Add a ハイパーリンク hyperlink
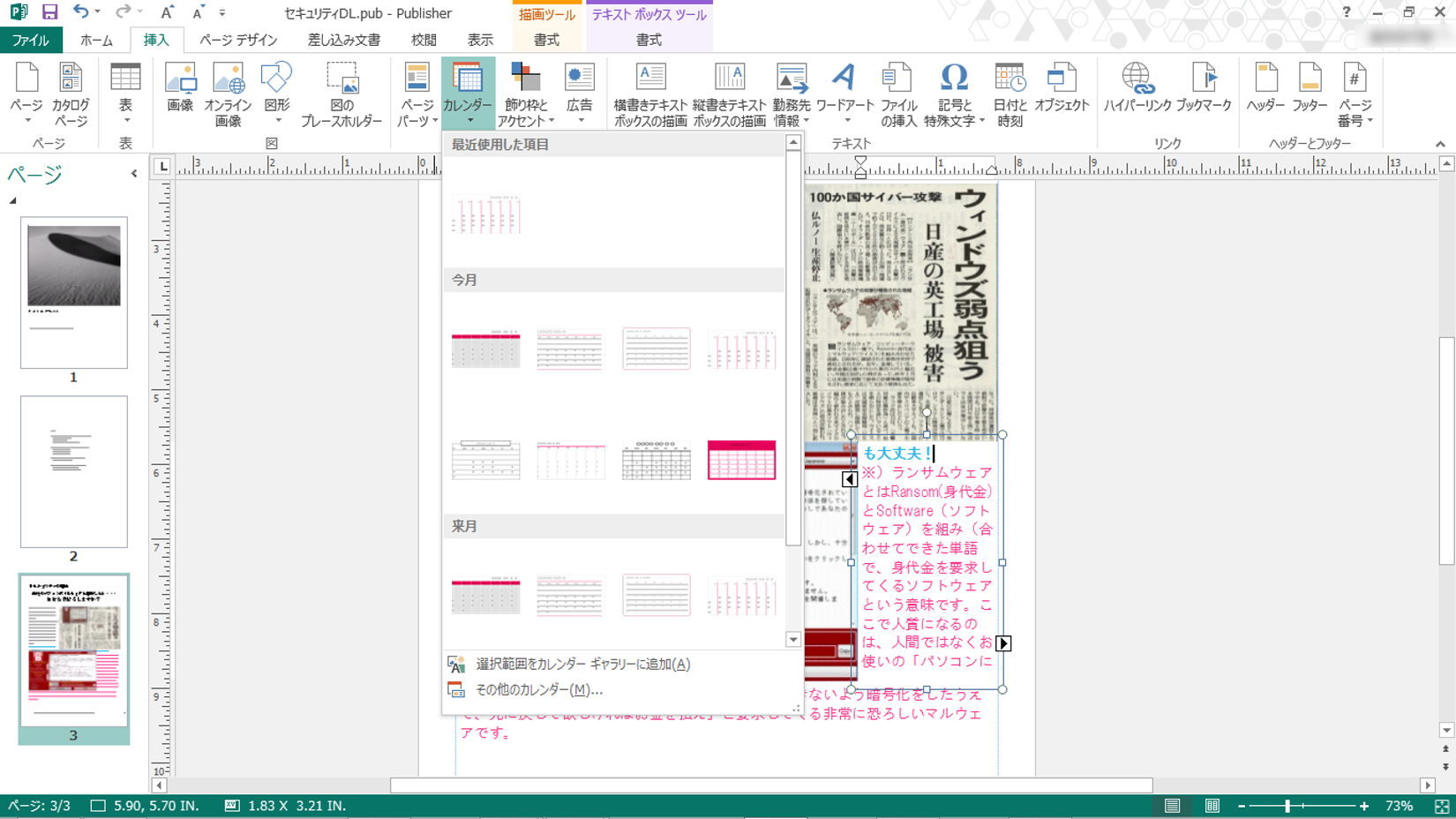The height and width of the screenshot is (819, 1456). click(x=1137, y=88)
